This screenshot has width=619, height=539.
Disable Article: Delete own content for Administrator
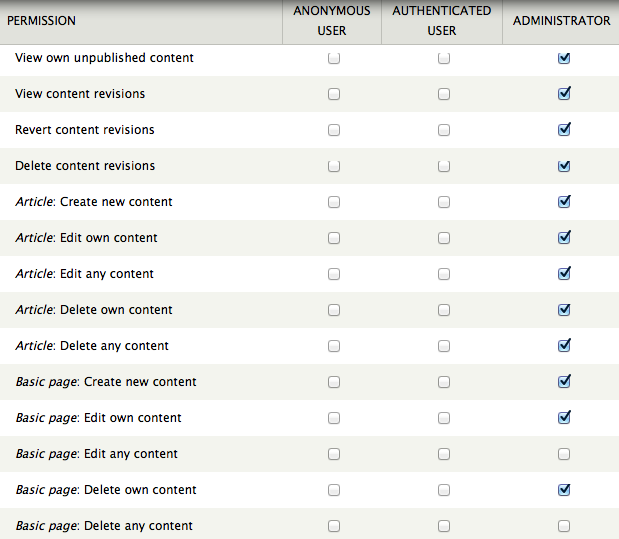[564, 310]
